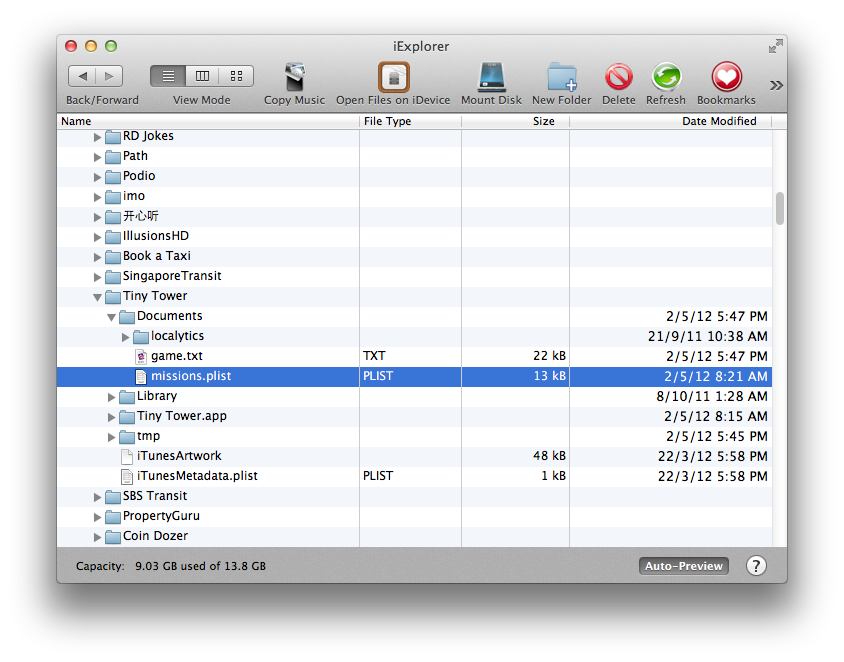
Task: Expand the Book a Taxi folder
Action: 97,257
